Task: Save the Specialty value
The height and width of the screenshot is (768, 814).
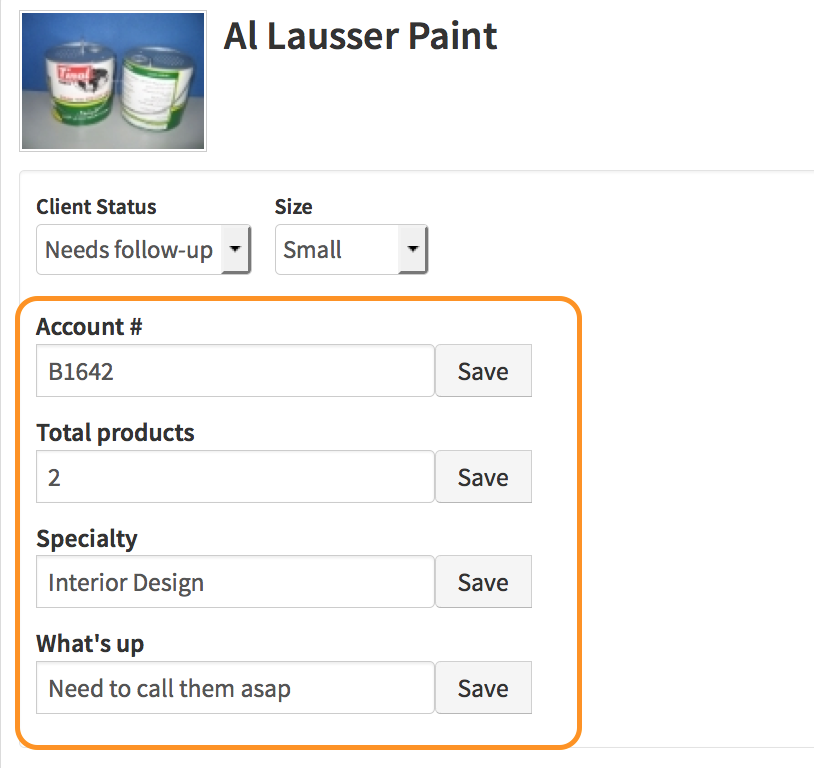Action: [x=483, y=583]
